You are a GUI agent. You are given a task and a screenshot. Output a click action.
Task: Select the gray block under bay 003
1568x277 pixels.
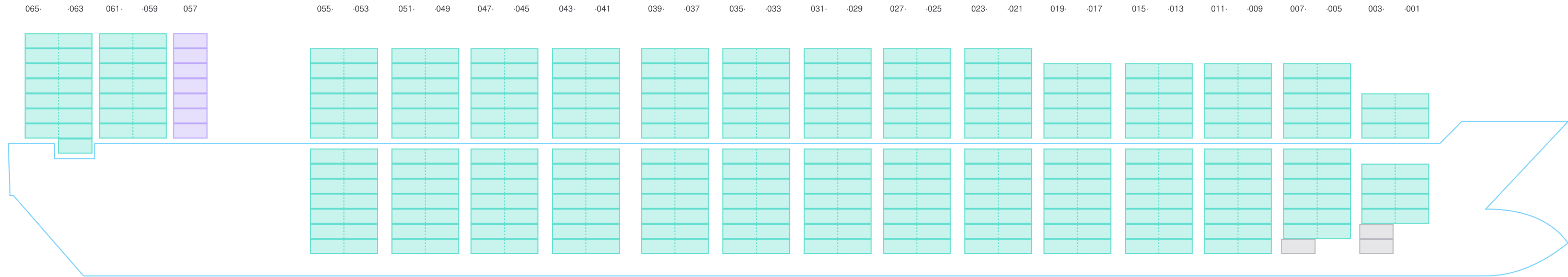coord(1376,239)
